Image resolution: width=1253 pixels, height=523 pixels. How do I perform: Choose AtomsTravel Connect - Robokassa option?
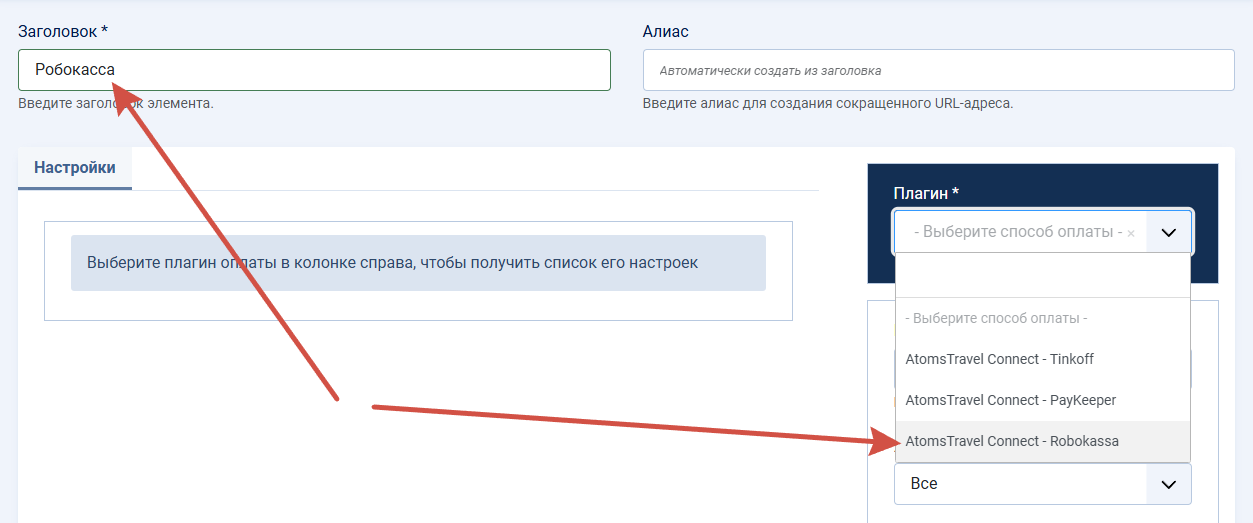click(1043, 441)
